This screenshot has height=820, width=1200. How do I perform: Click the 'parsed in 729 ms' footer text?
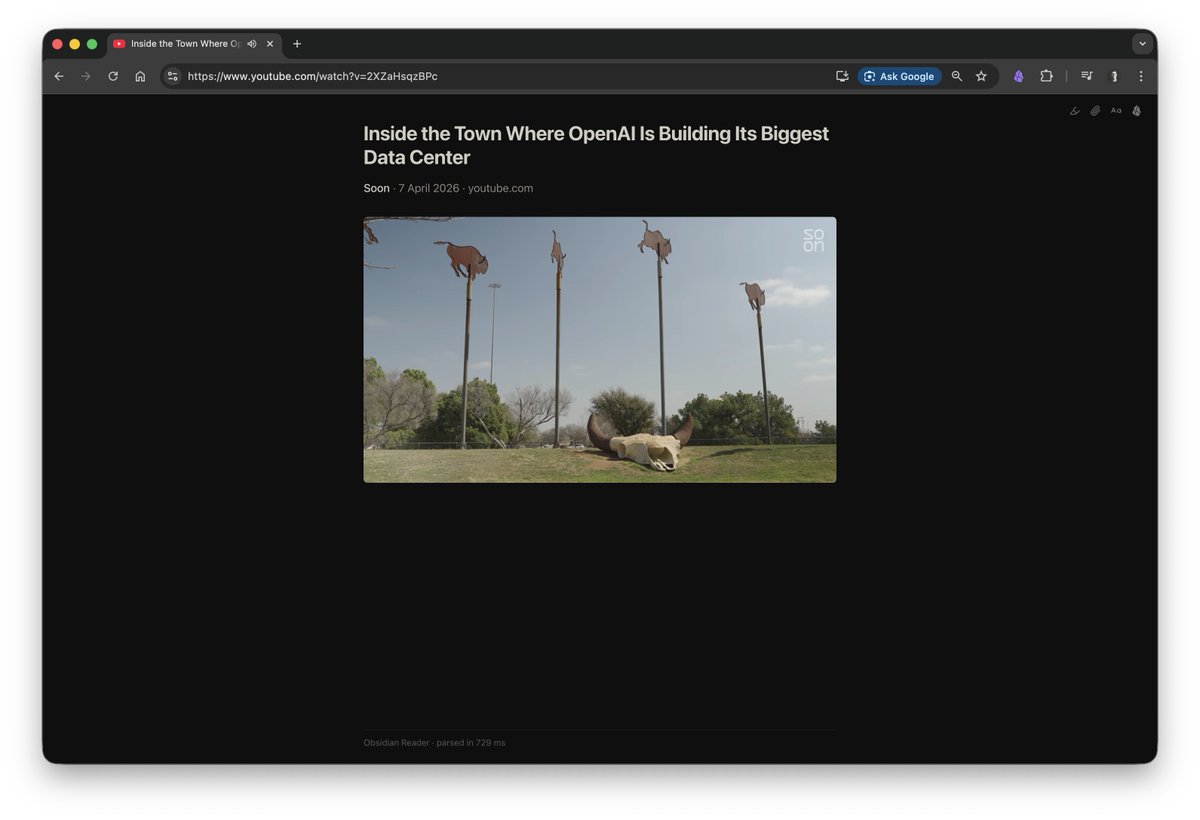tap(471, 743)
